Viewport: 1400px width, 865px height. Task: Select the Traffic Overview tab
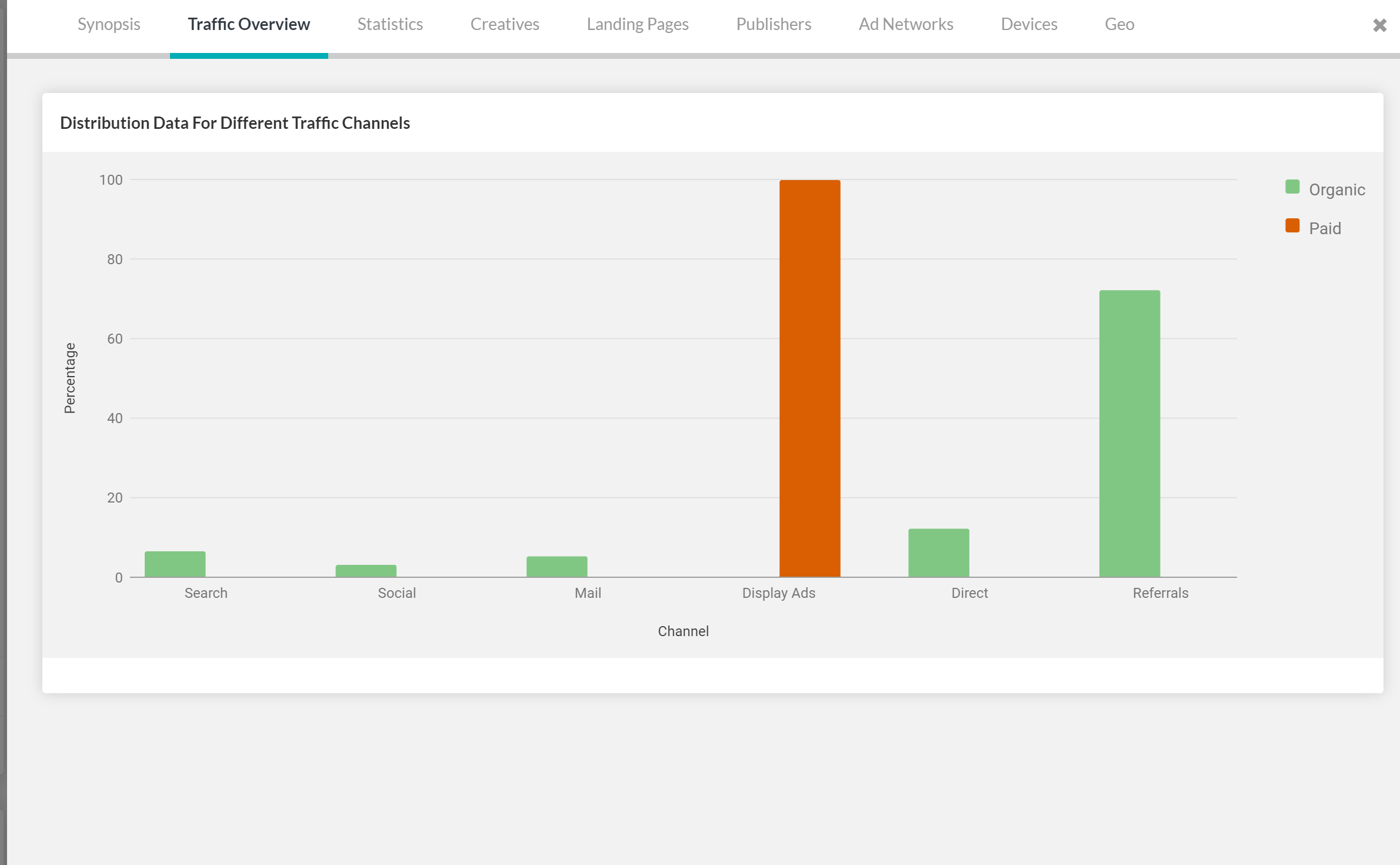tap(249, 24)
